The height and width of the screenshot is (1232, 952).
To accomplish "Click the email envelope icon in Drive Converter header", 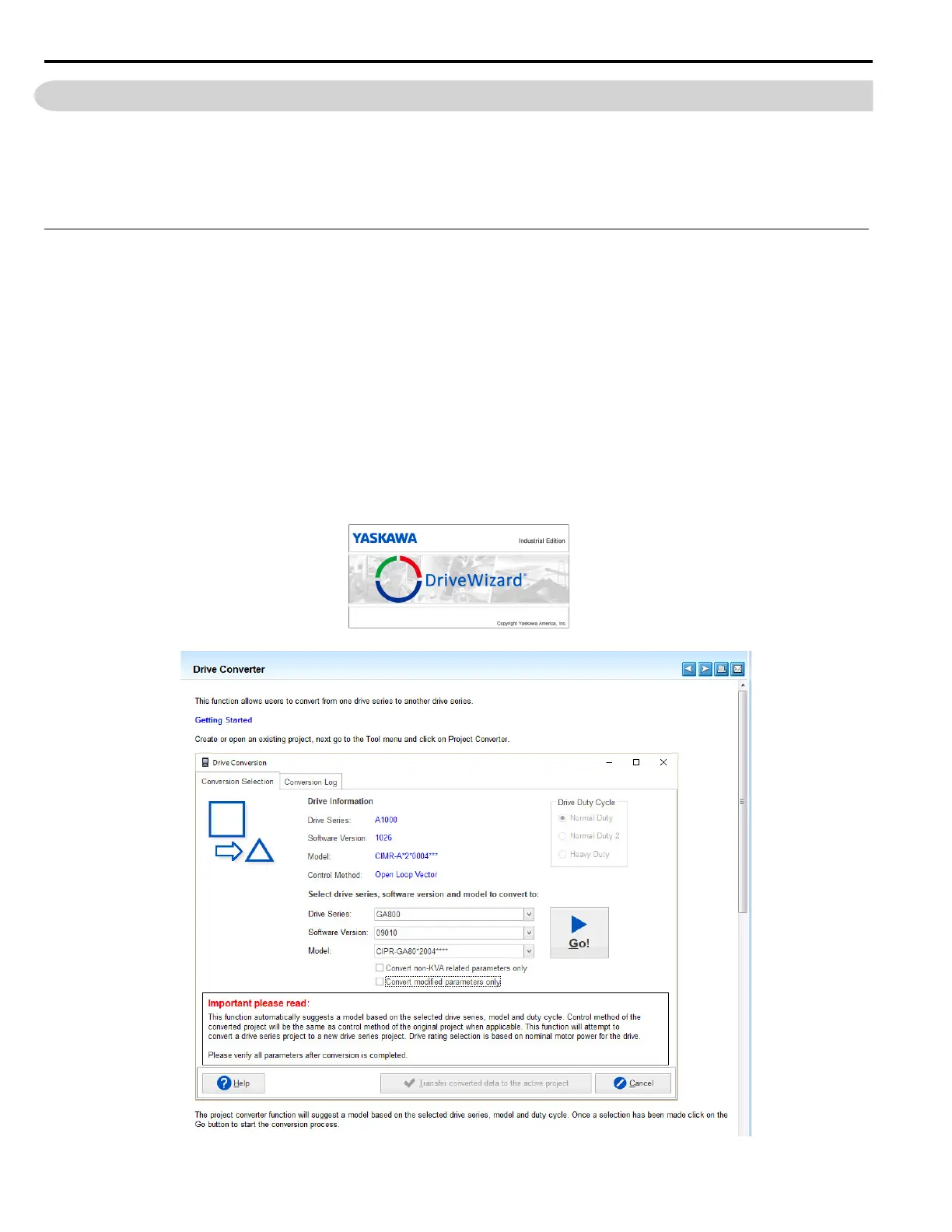I will coord(738,669).
